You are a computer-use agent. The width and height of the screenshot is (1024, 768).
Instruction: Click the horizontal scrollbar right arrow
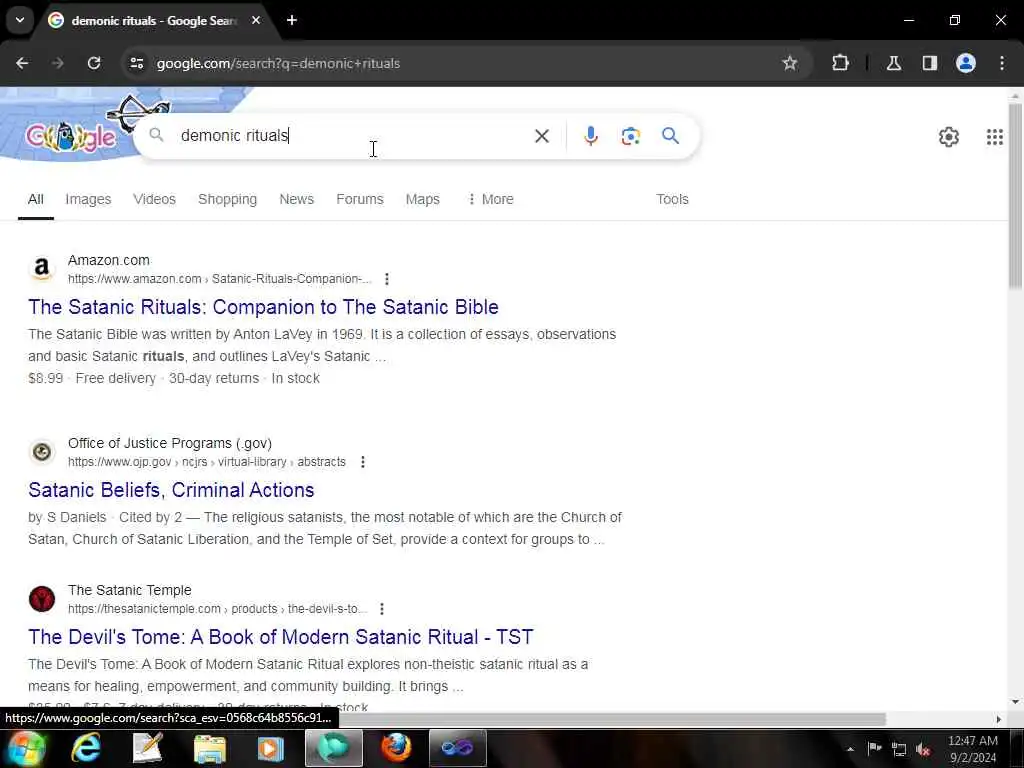pyautogui.click(x=999, y=719)
